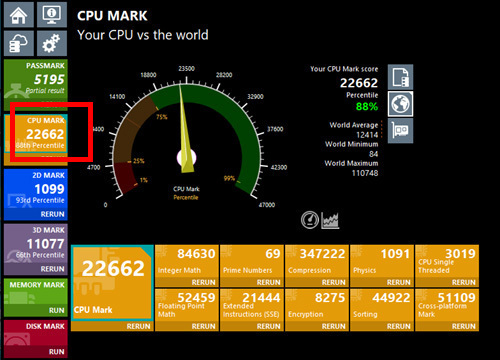The height and width of the screenshot is (360, 500).
Task: Click the 75% marker on the gauge
Action: (162, 117)
